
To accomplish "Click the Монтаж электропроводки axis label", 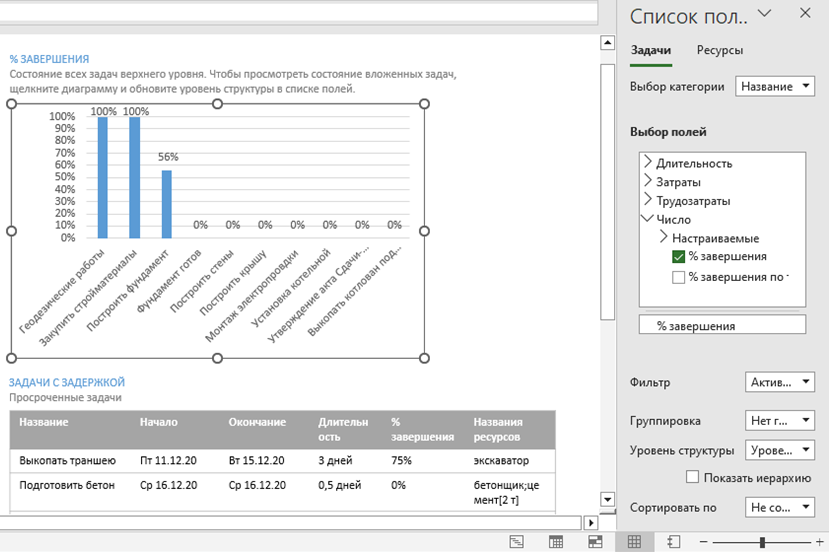I will click(251, 296).
